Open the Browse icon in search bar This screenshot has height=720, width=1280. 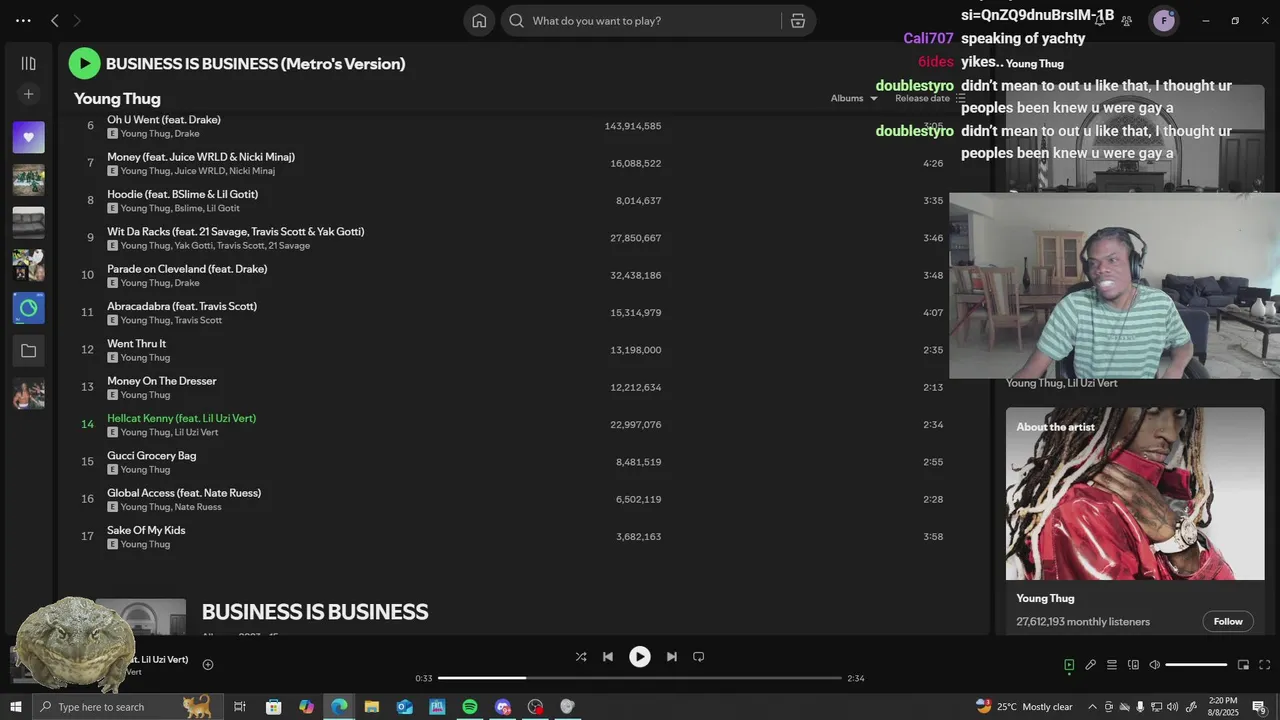[798, 20]
